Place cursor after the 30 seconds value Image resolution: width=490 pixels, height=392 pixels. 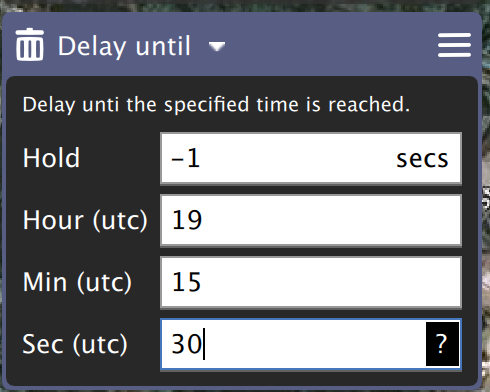204,344
